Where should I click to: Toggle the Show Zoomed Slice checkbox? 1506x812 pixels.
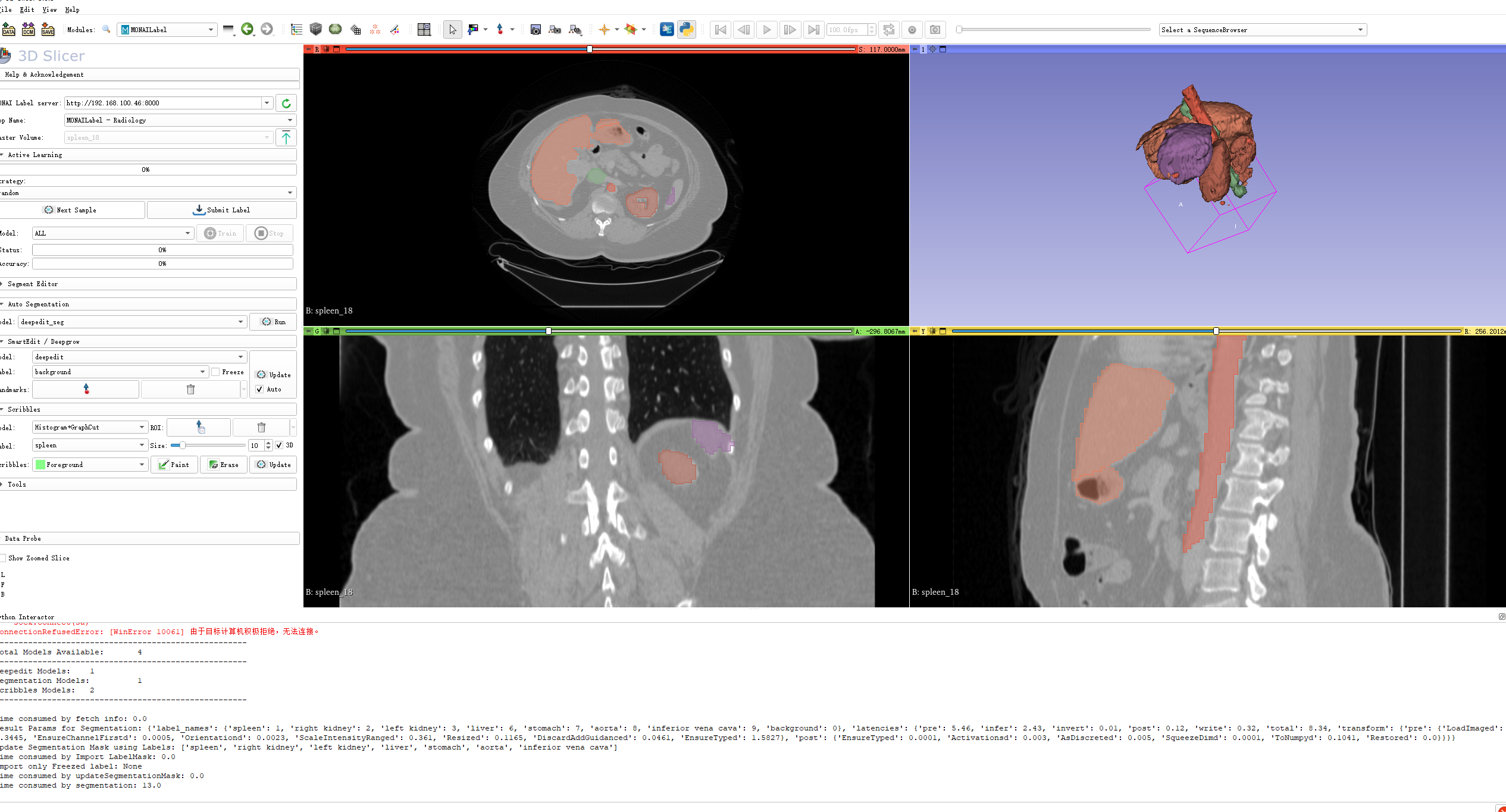pyautogui.click(x=3, y=558)
